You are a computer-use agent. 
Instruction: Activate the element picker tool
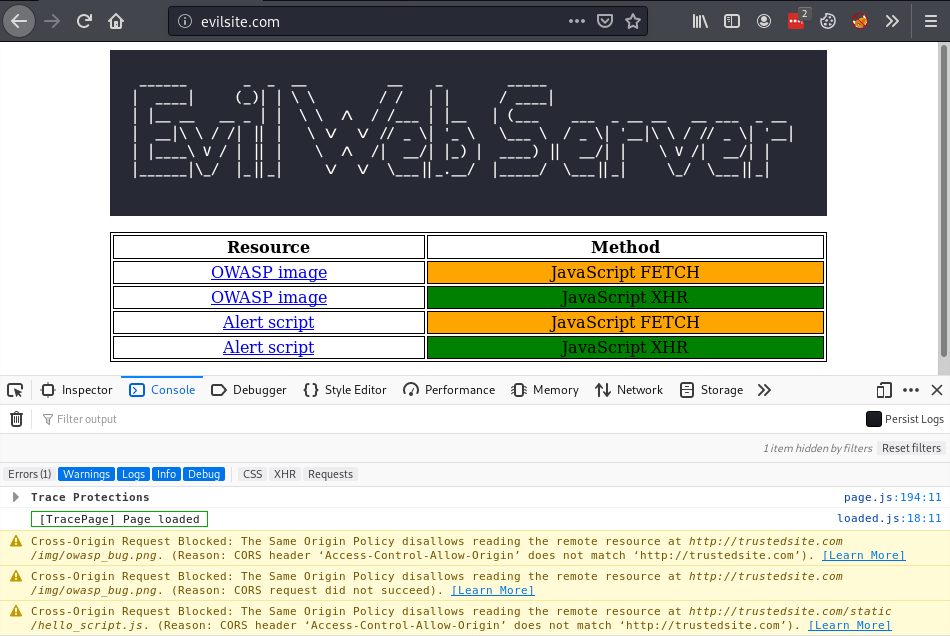click(15, 390)
